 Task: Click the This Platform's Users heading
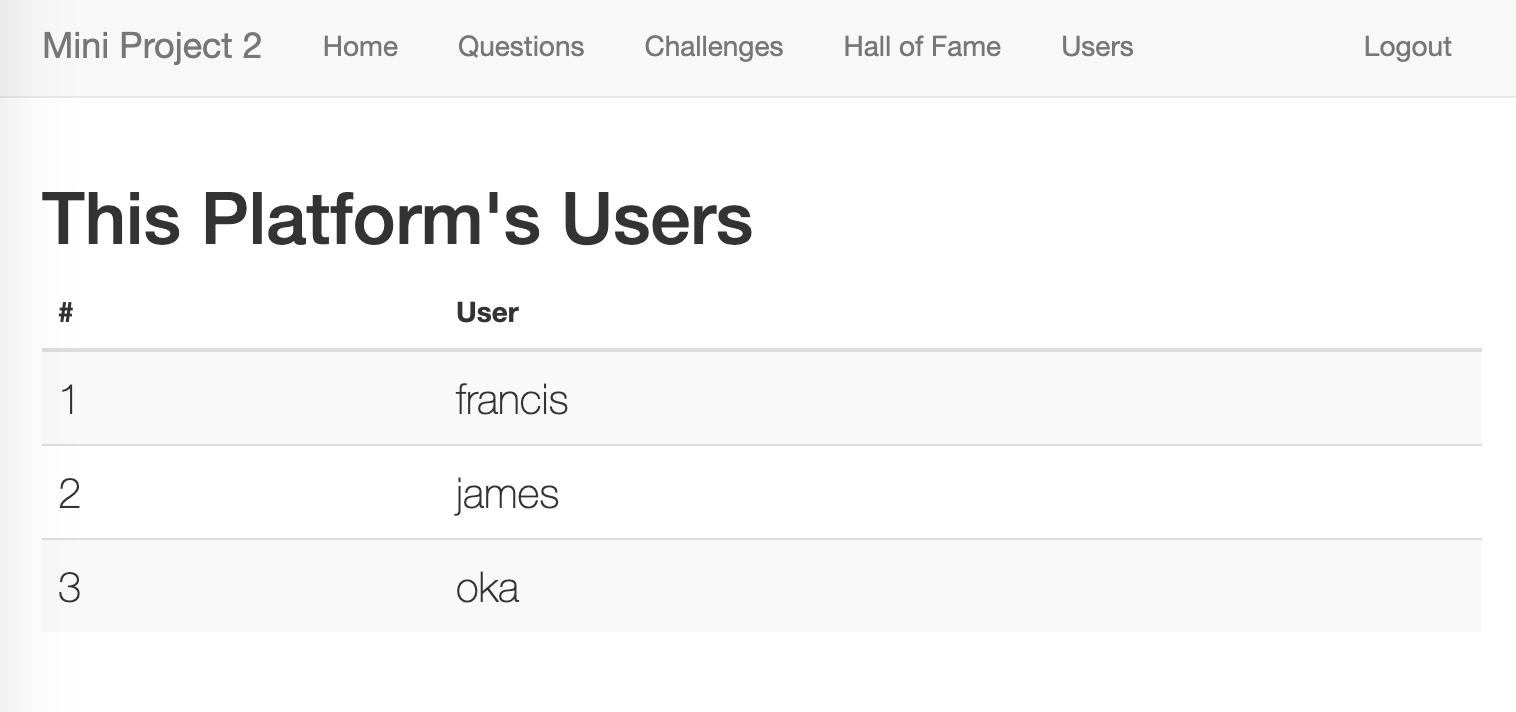click(x=397, y=218)
